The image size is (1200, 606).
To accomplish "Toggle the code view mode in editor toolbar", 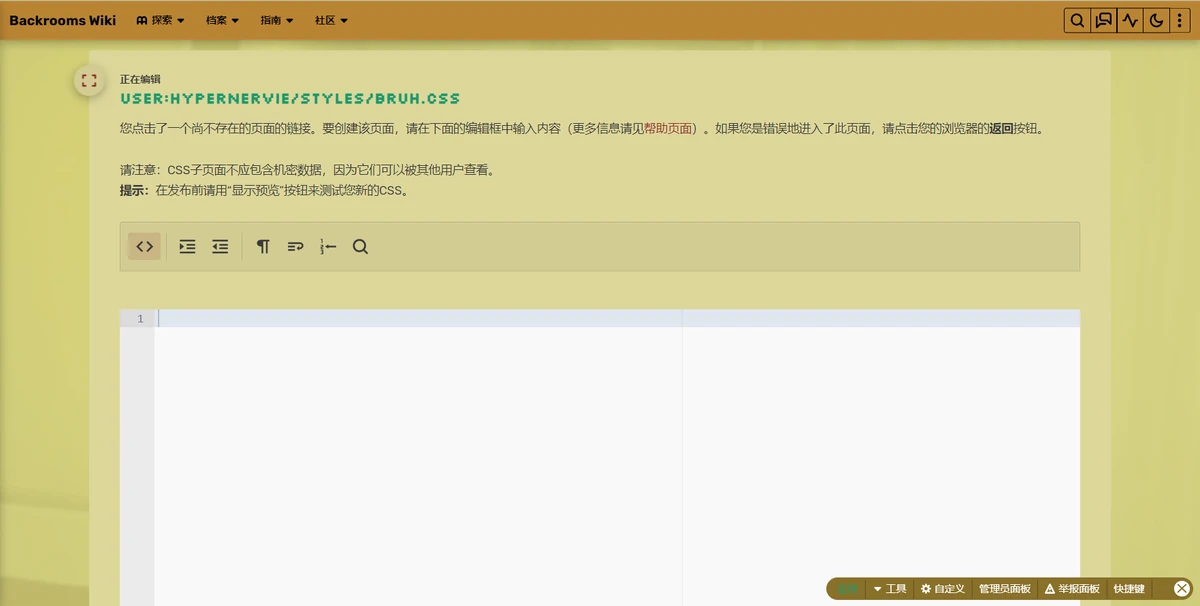I will (143, 246).
